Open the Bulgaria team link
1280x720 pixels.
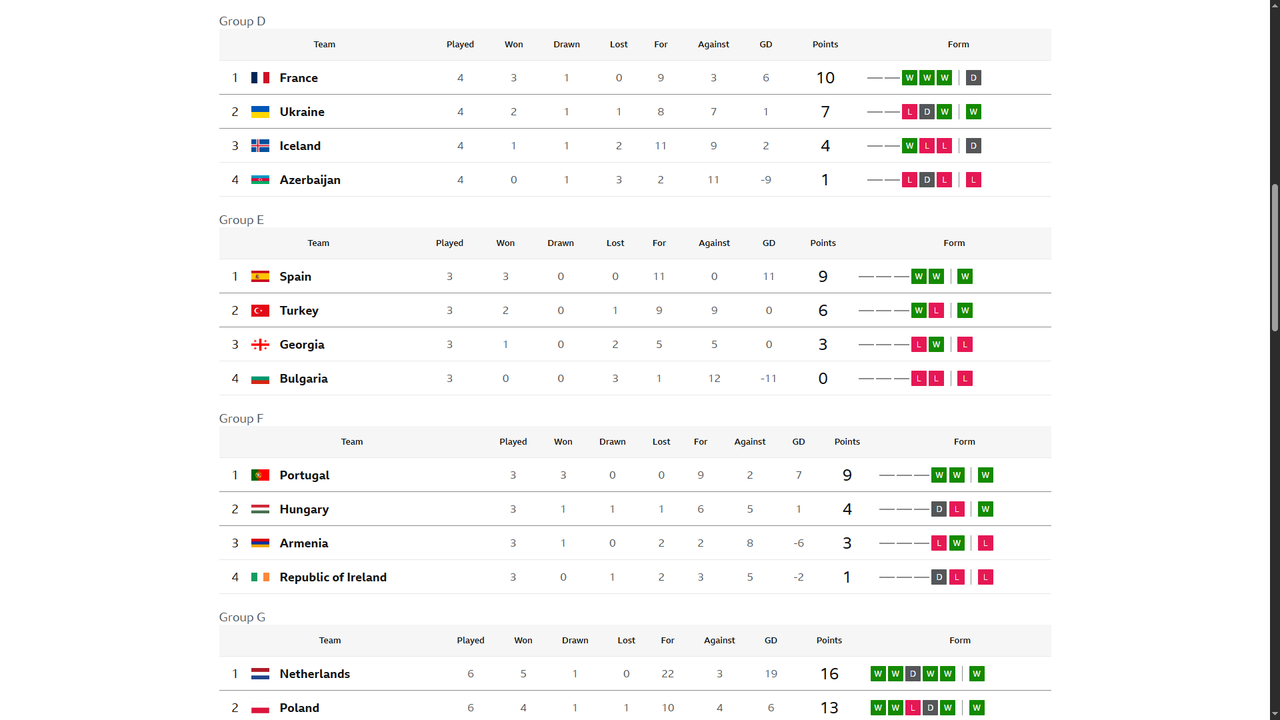point(304,379)
